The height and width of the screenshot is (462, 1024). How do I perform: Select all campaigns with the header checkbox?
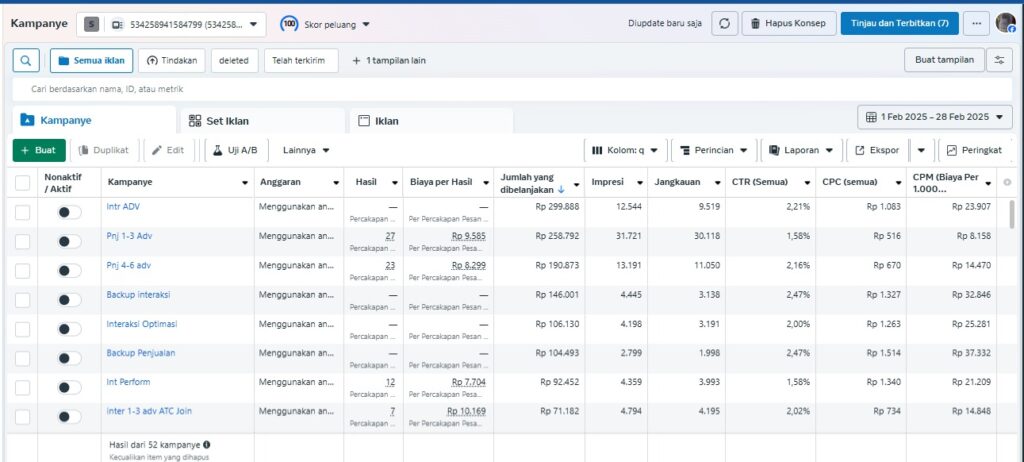22,183
